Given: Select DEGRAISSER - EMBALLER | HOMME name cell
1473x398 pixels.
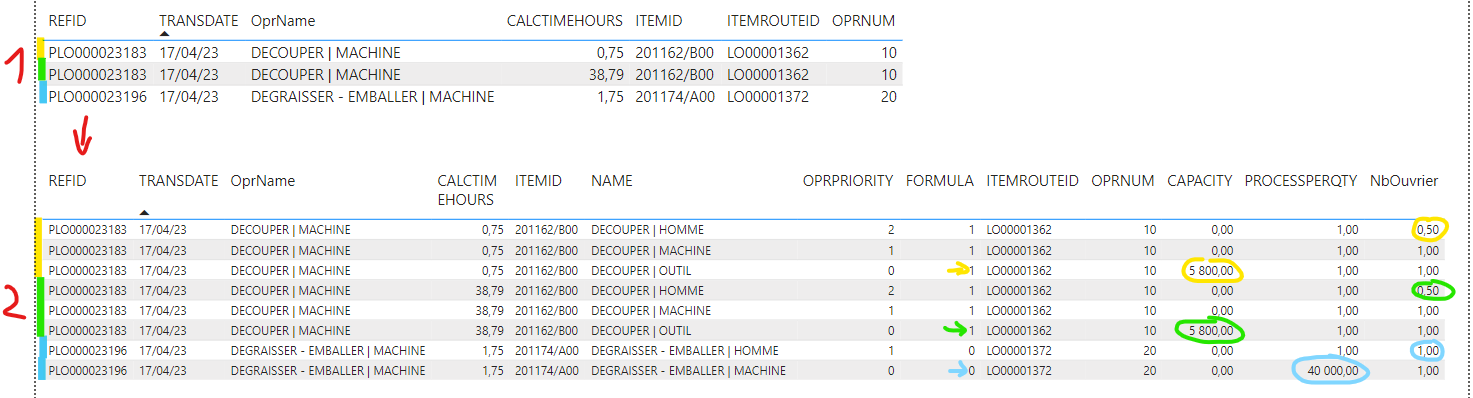Looking at the screenshot, I should point(684,351).
